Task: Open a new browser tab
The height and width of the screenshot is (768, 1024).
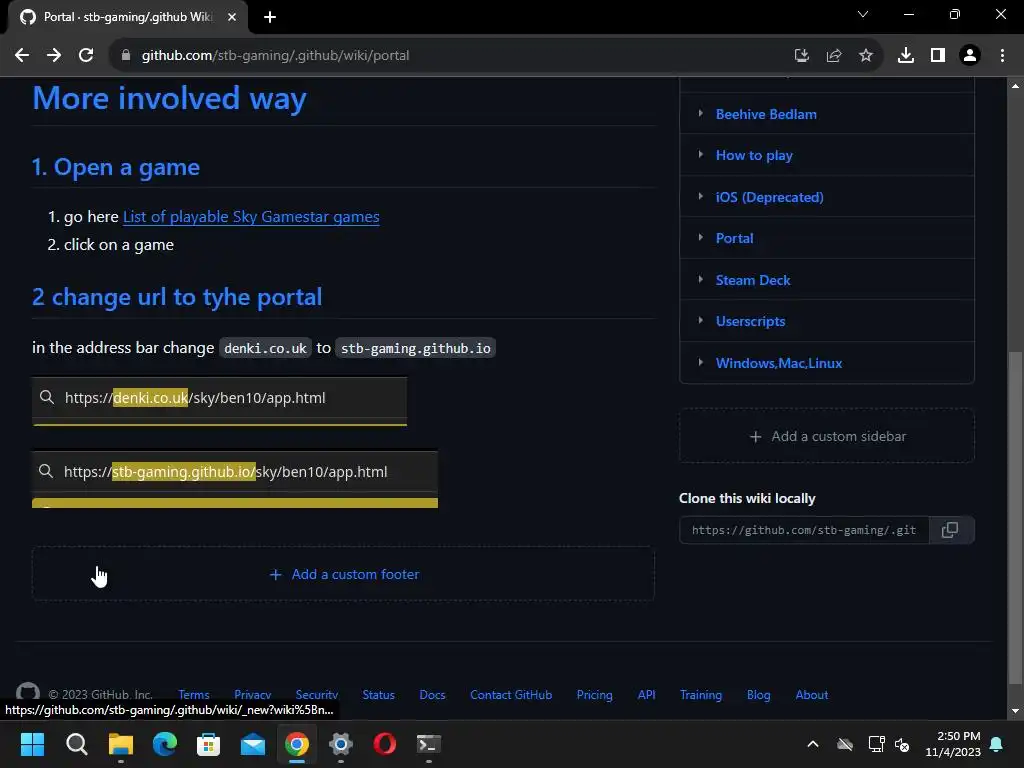Action: point(270,17)
